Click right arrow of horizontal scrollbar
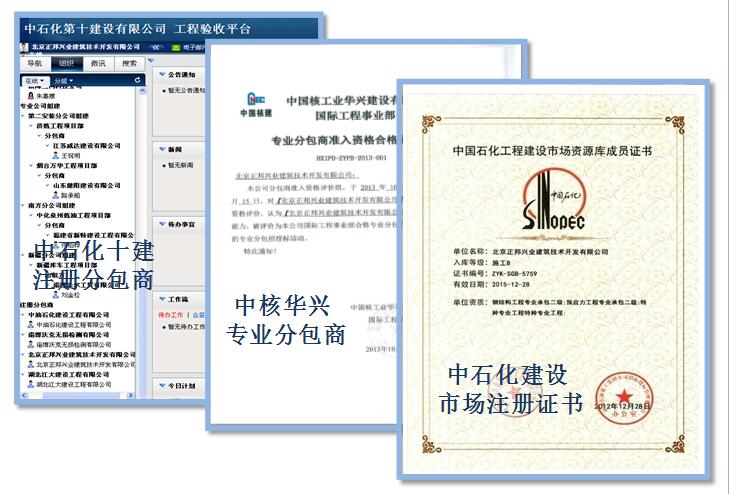 [131, 395]
